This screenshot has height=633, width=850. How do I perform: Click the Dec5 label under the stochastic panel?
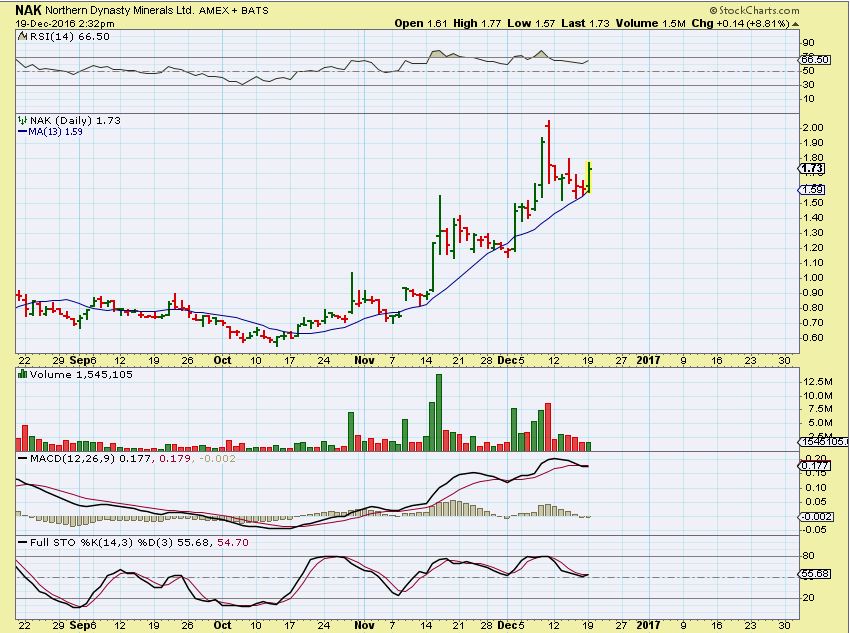511,625
